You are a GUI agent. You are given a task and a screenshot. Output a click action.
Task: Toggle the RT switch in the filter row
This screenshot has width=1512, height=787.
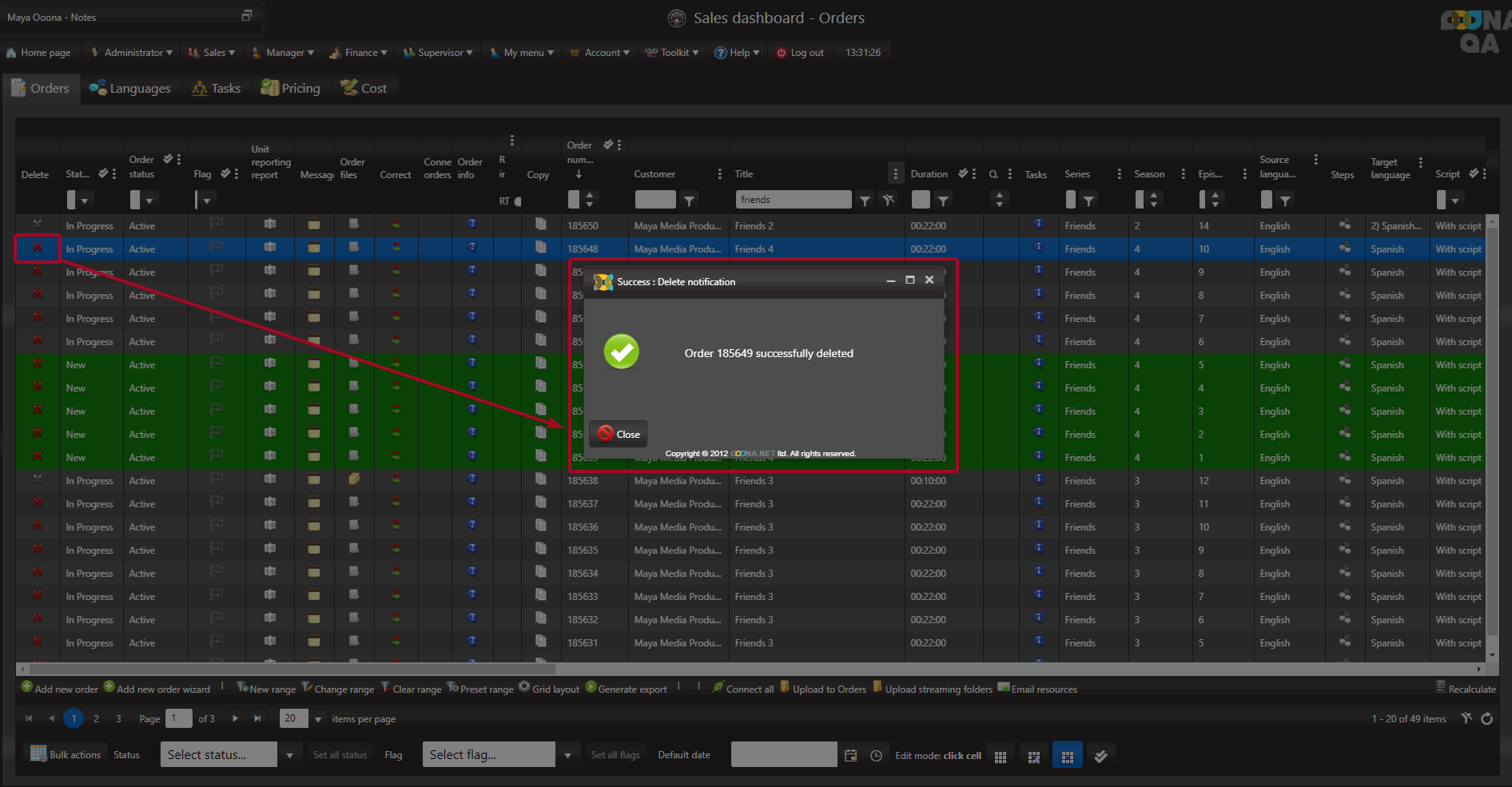pos(516,201)
